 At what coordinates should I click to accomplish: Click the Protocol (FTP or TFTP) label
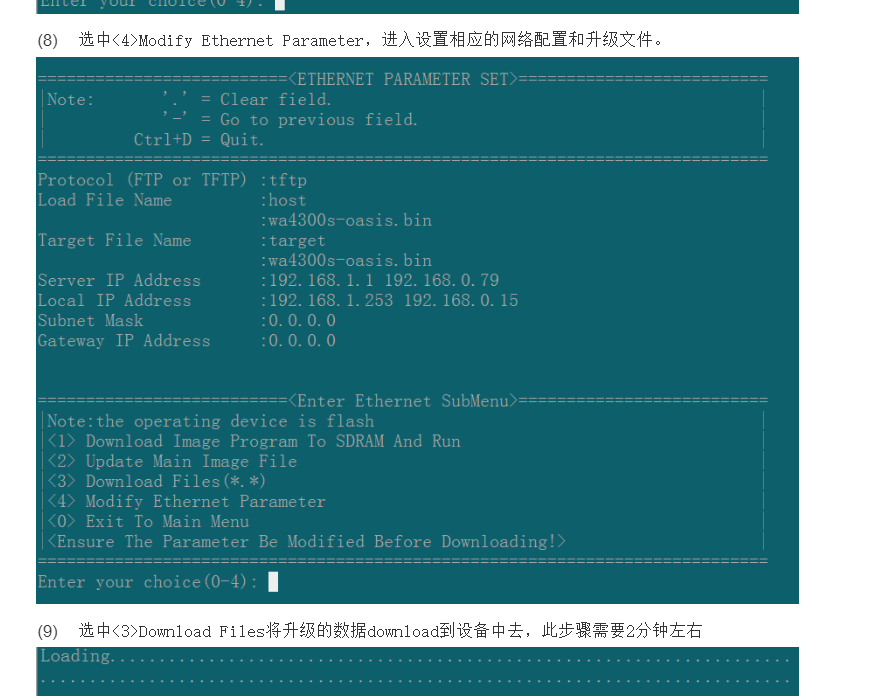[x=142, y=180]
